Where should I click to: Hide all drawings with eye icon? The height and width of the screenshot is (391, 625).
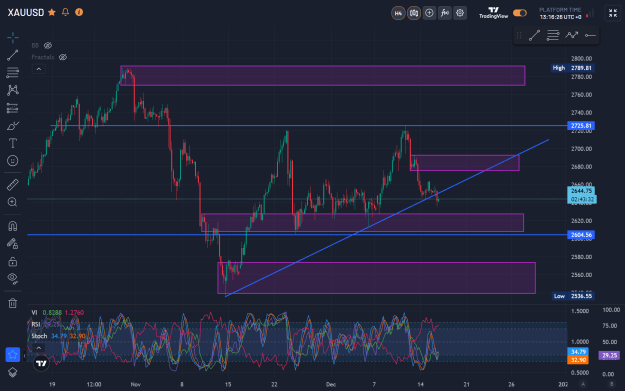[x=12, y=279]
